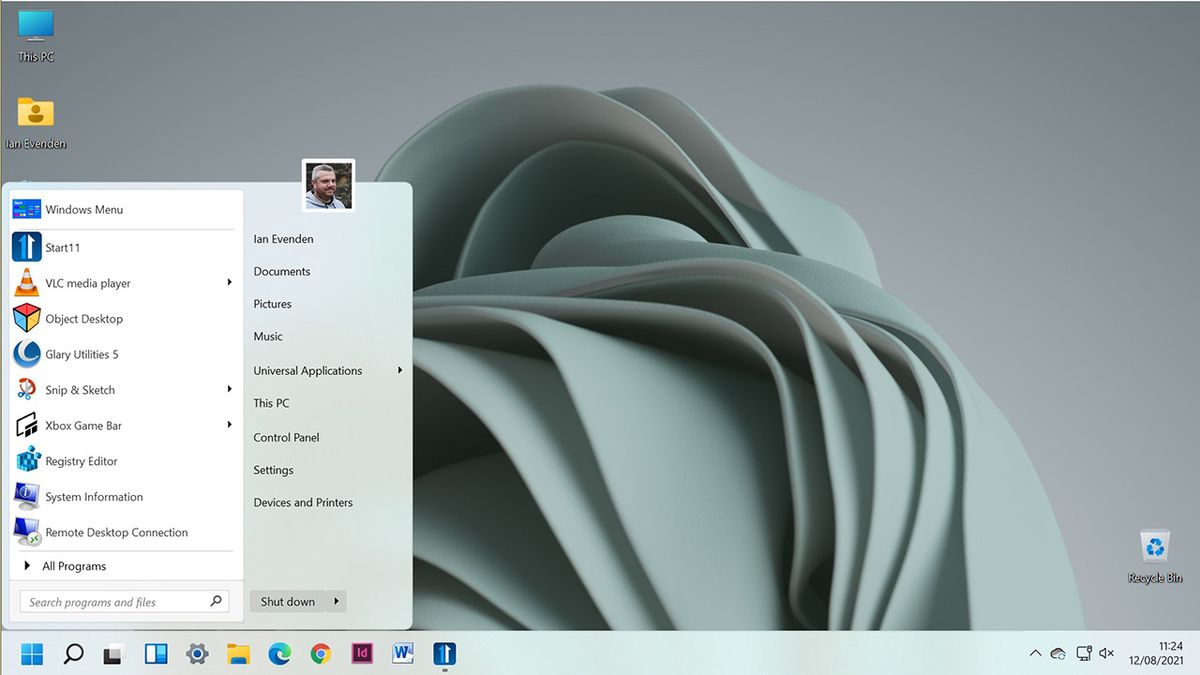Viewport: 1200px width, 675px height.
Task: Open the Windows Menu icon entry
Action: point(26,209)
